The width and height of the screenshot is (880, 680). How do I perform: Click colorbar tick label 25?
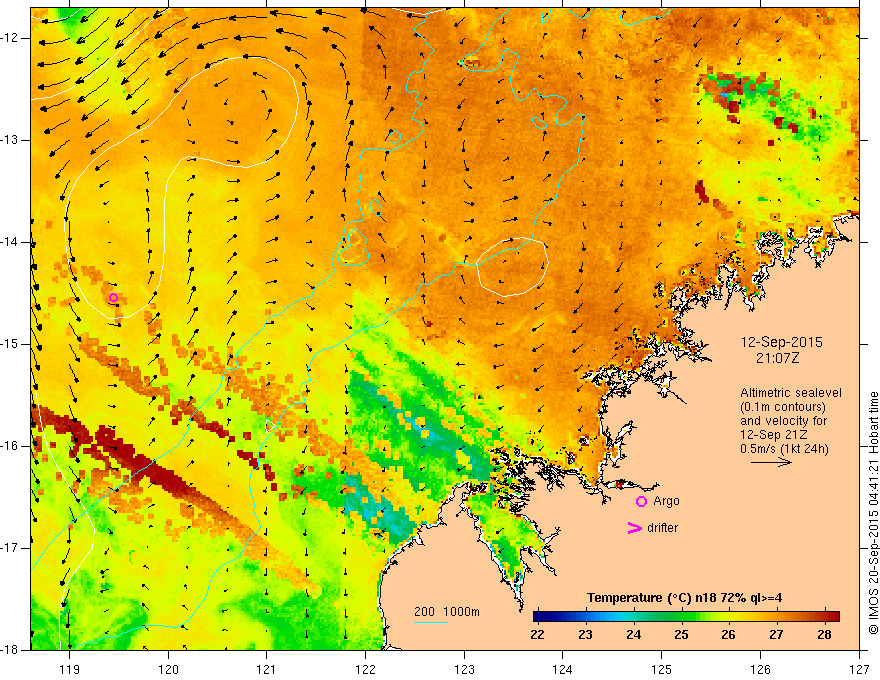tap(681, 635)
